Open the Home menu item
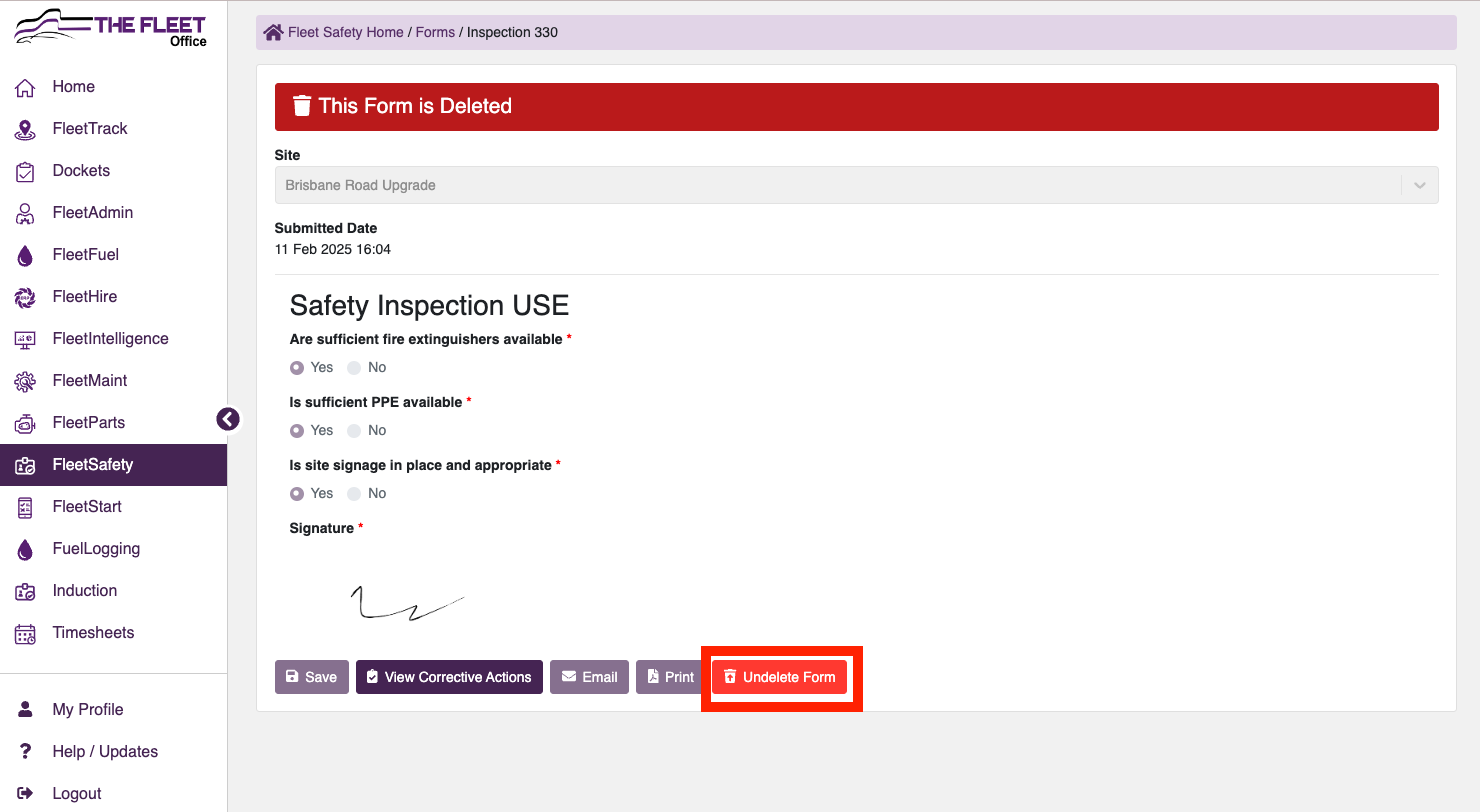This screenshot has height=812, width=1480. point(113,87)
